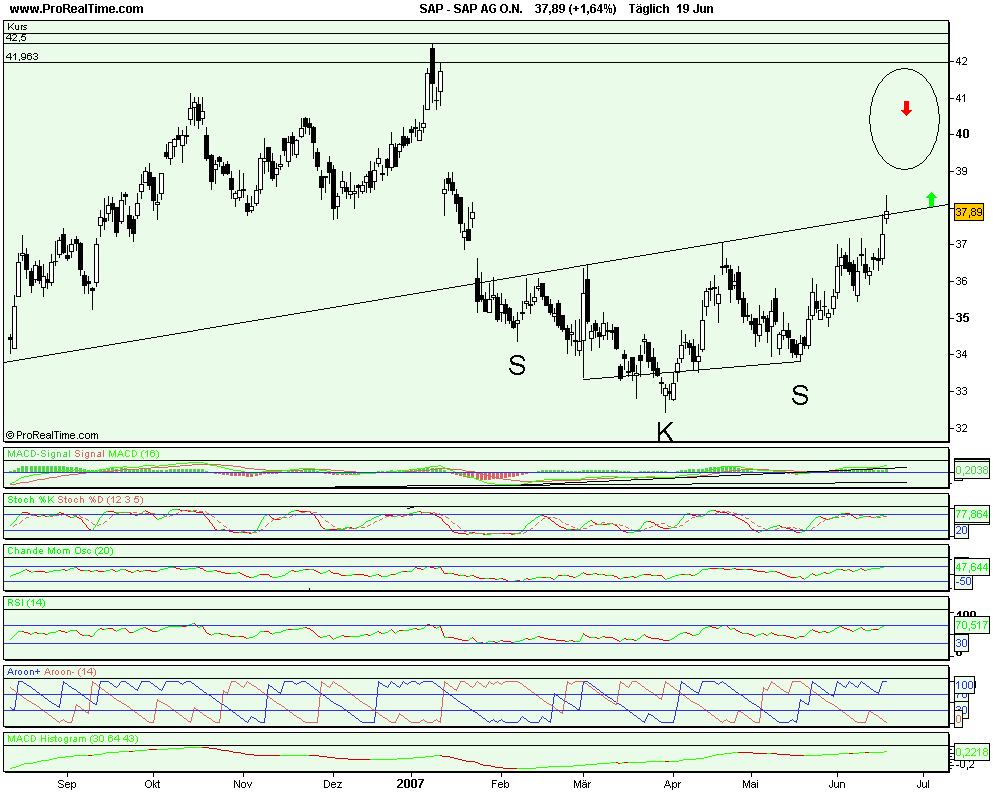The image size is (1000, 800).
Task: Click the Feb month on time axis
Action: coord(500,784)
